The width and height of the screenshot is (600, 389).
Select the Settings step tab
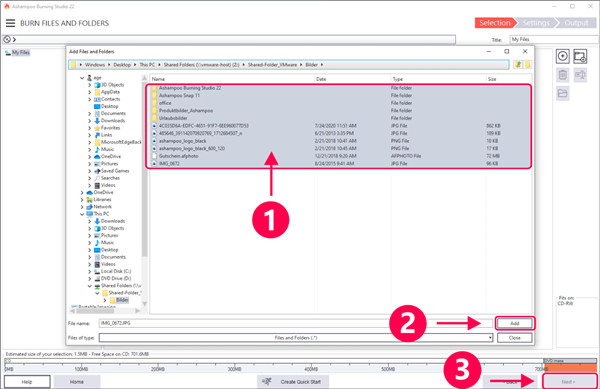pyautogui.click(x=536, y=23)
